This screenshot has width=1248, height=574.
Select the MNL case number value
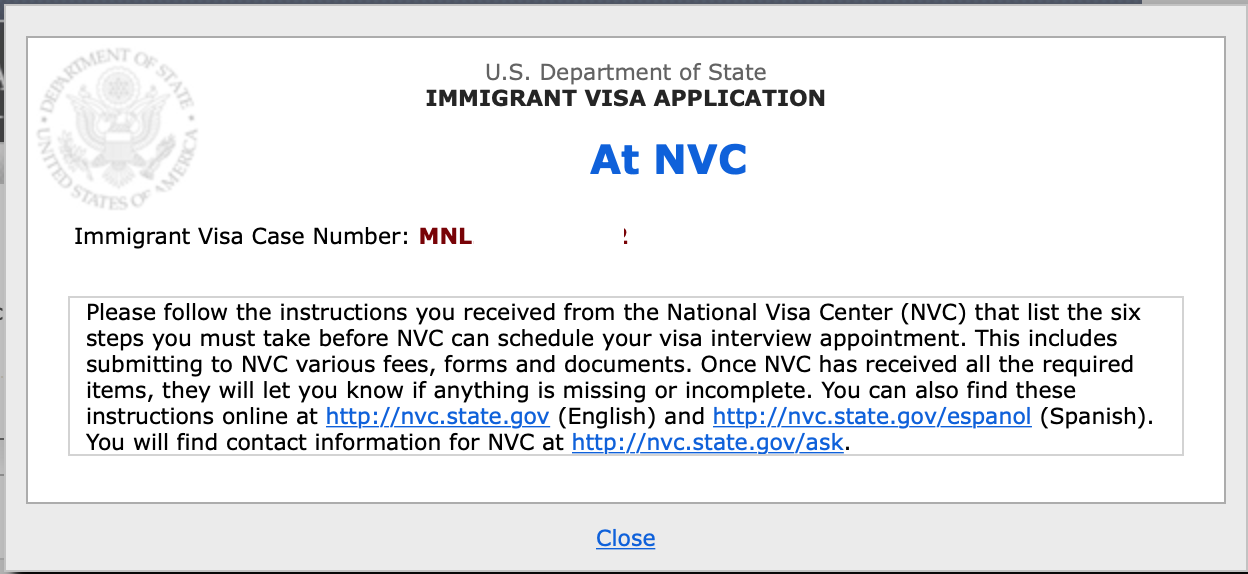pos(524,237)
